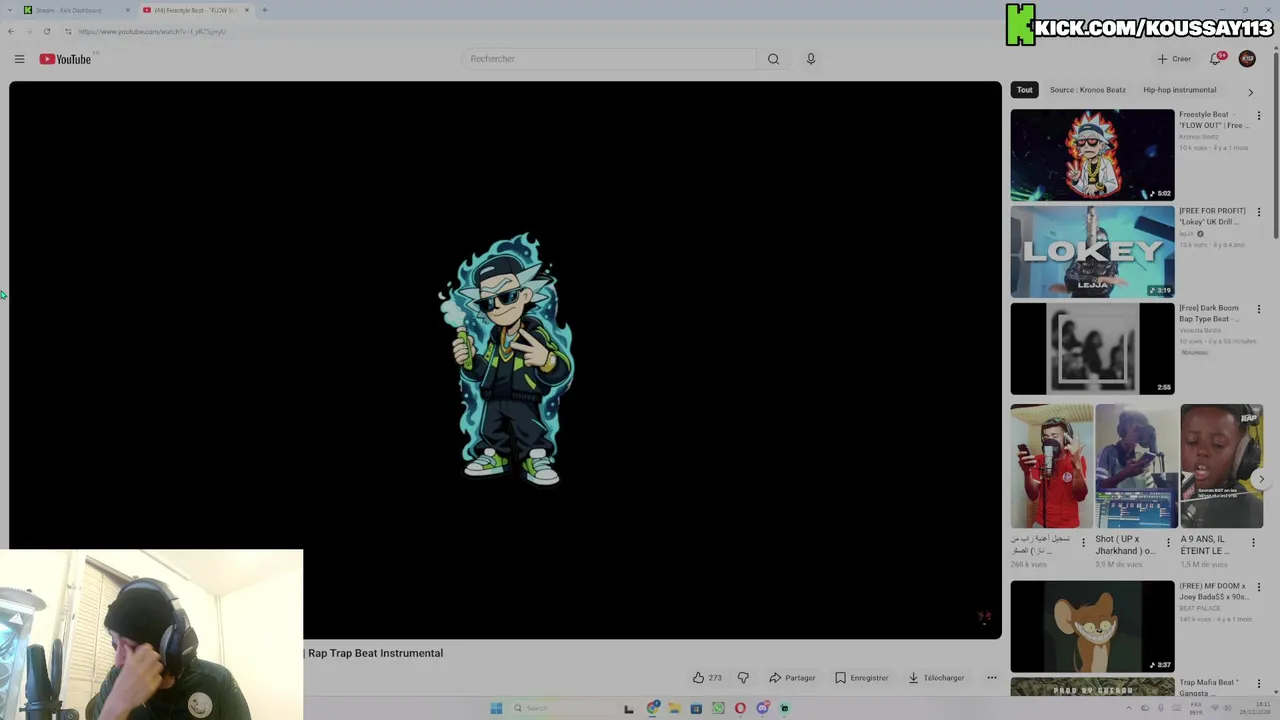Click the Télécharger download button

click(936, 678)
